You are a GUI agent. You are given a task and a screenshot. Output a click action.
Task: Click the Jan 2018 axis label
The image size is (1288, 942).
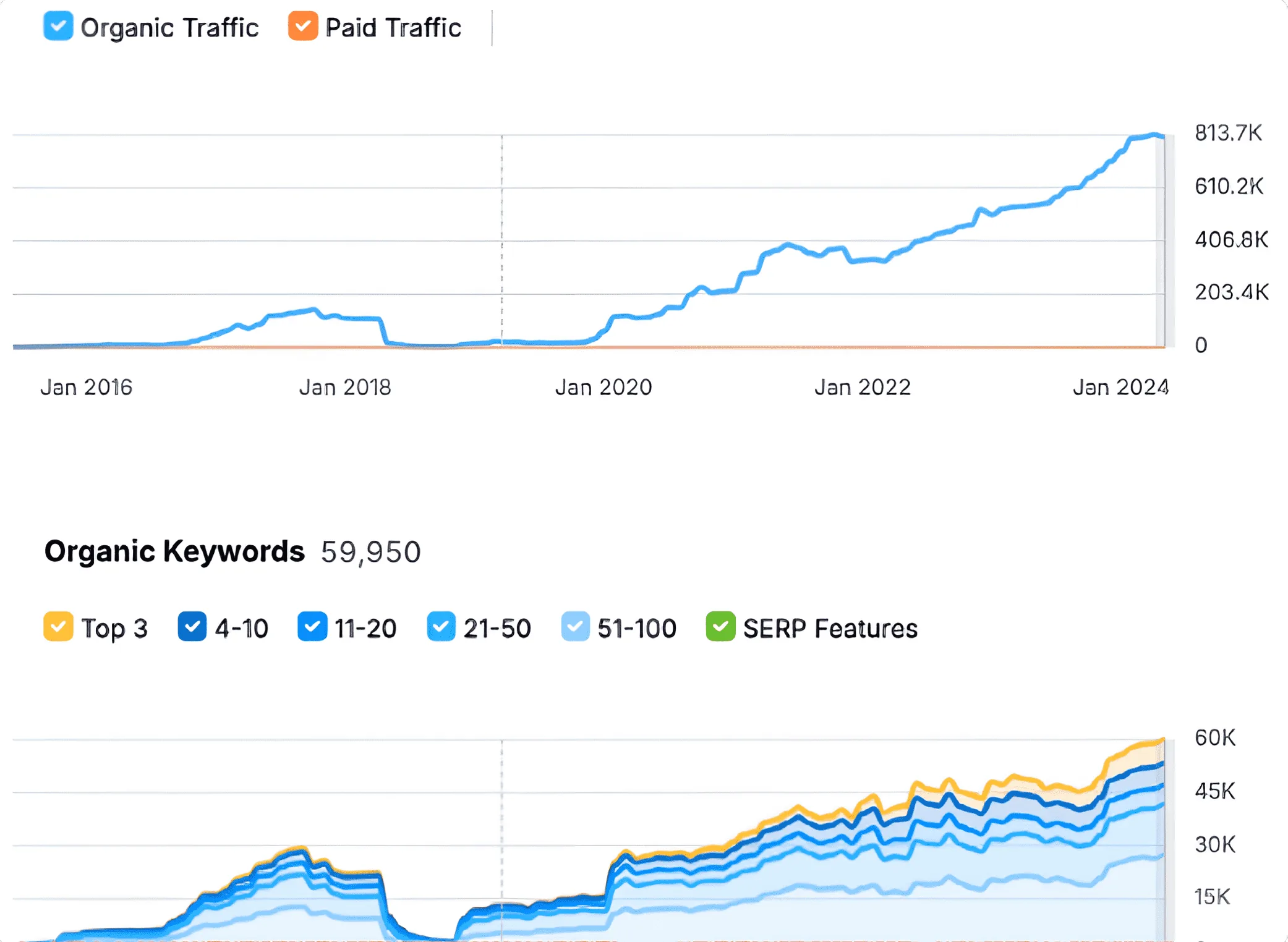(345, 388)
